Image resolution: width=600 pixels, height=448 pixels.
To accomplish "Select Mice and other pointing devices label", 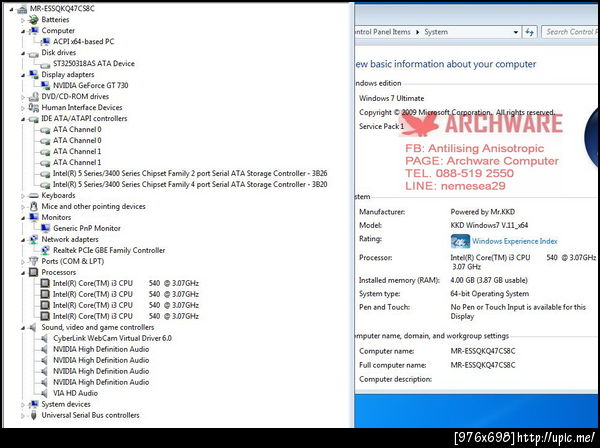I will 93,206.
